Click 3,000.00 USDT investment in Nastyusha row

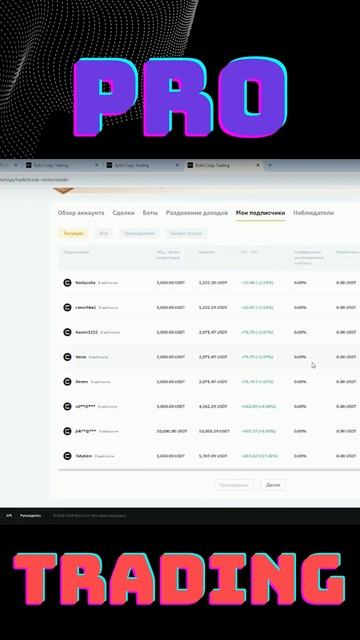[x=171, y=282]
